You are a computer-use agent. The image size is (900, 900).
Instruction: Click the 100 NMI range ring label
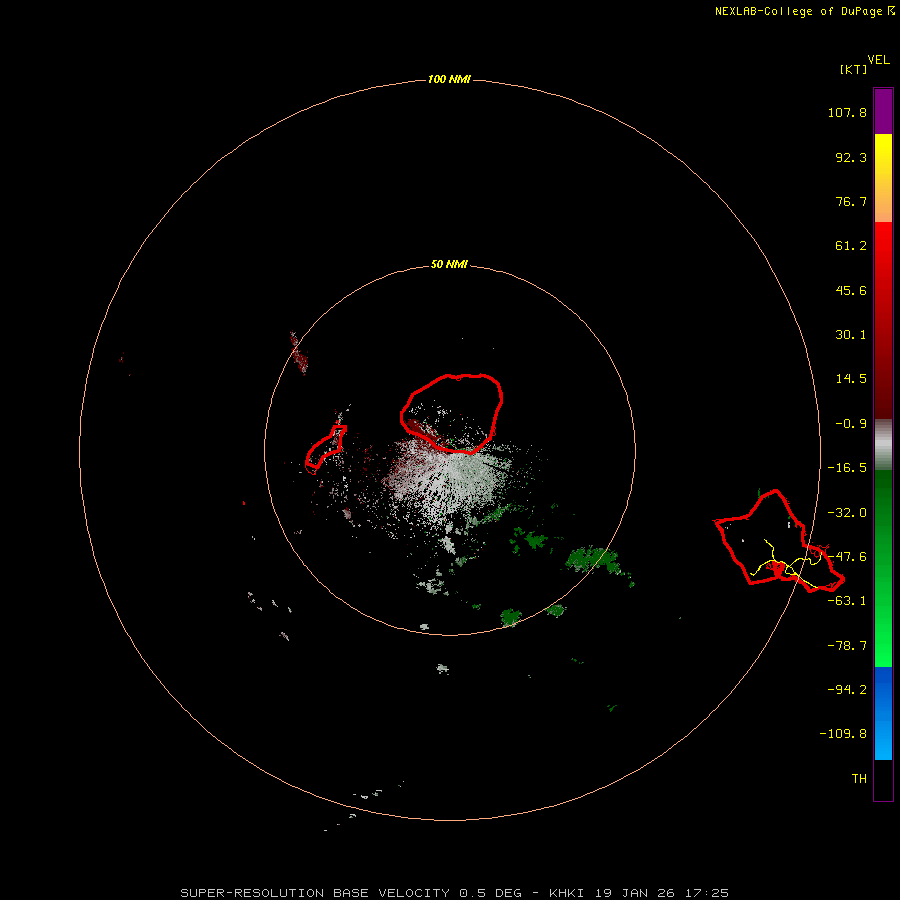pyautogui.click(x=449, y=79)
